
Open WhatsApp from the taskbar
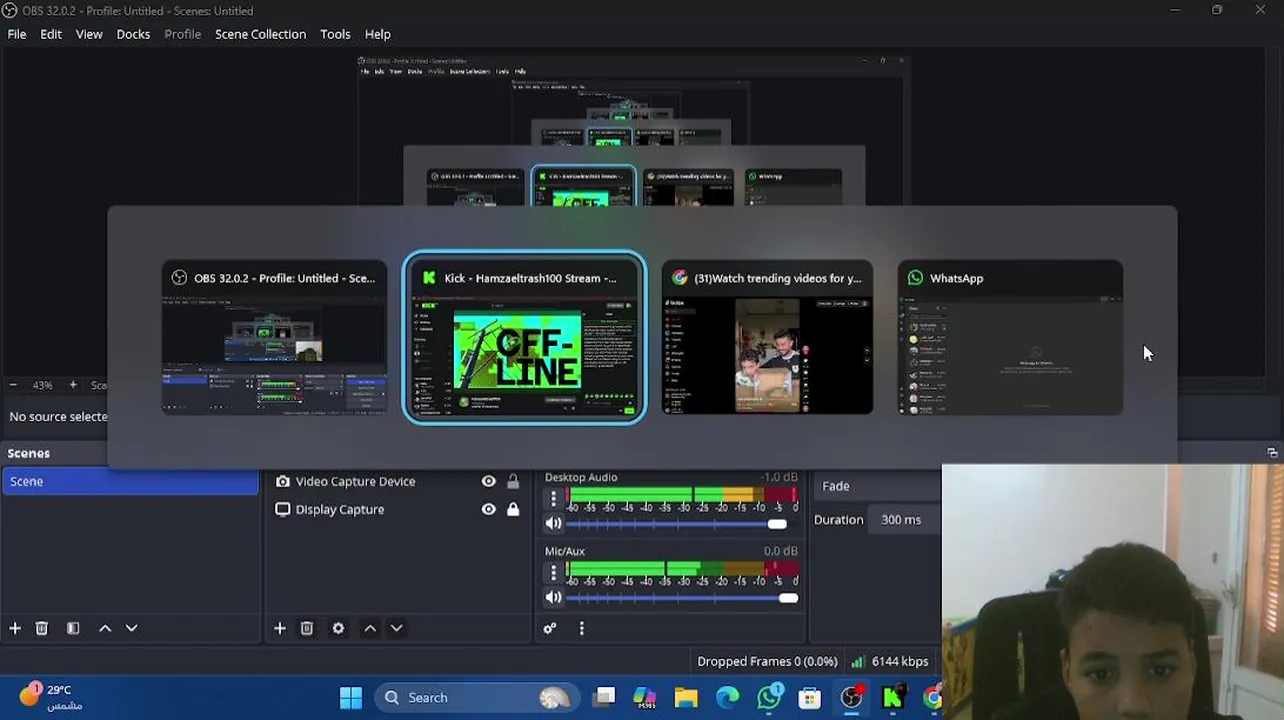[769, 698]
